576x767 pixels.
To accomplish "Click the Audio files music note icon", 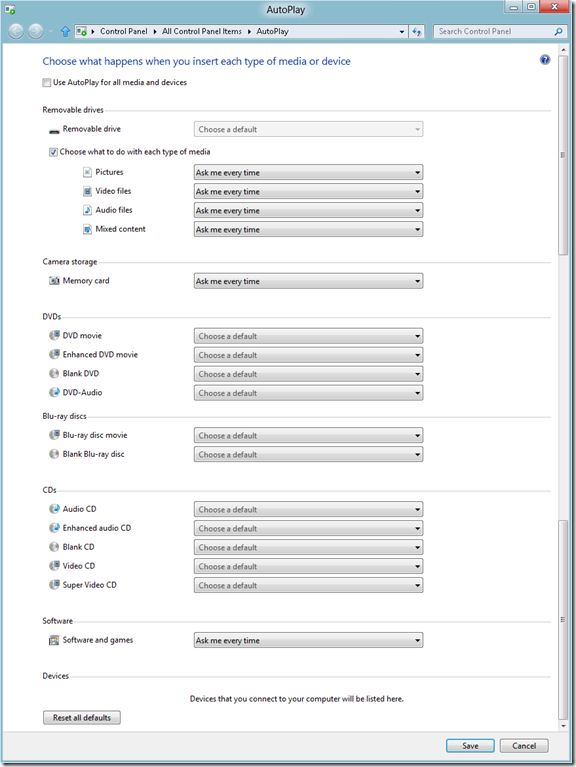I will [87, 210].
